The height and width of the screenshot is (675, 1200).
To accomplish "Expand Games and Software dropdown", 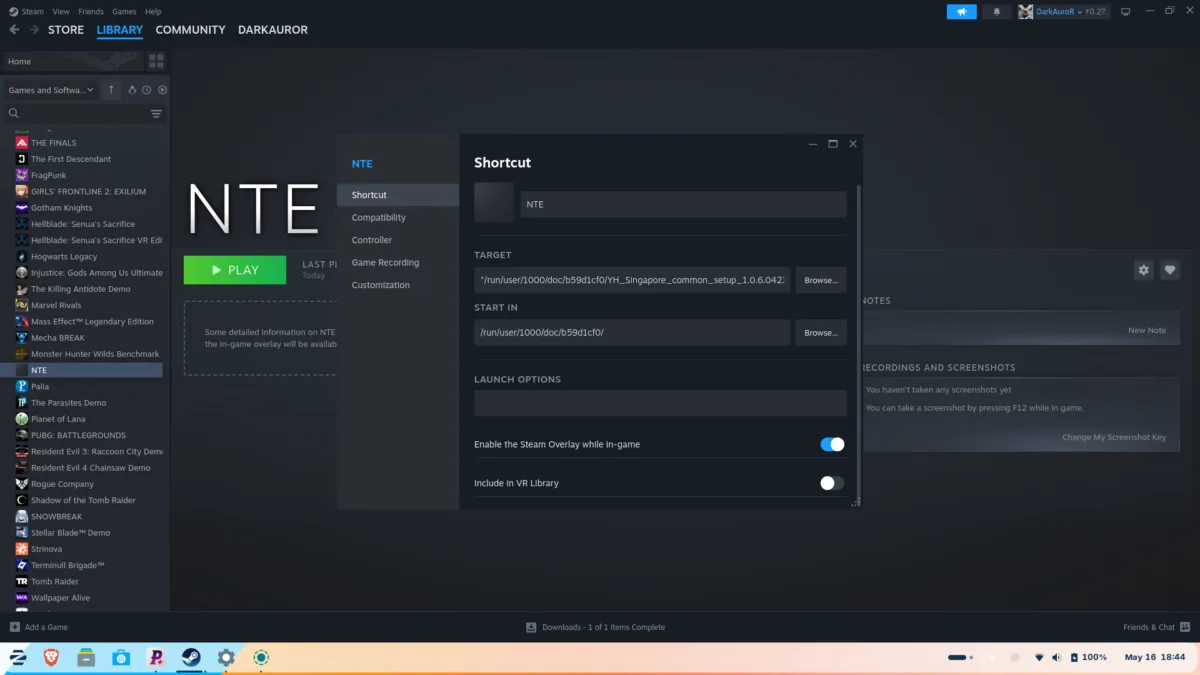I will coord(51,90).
